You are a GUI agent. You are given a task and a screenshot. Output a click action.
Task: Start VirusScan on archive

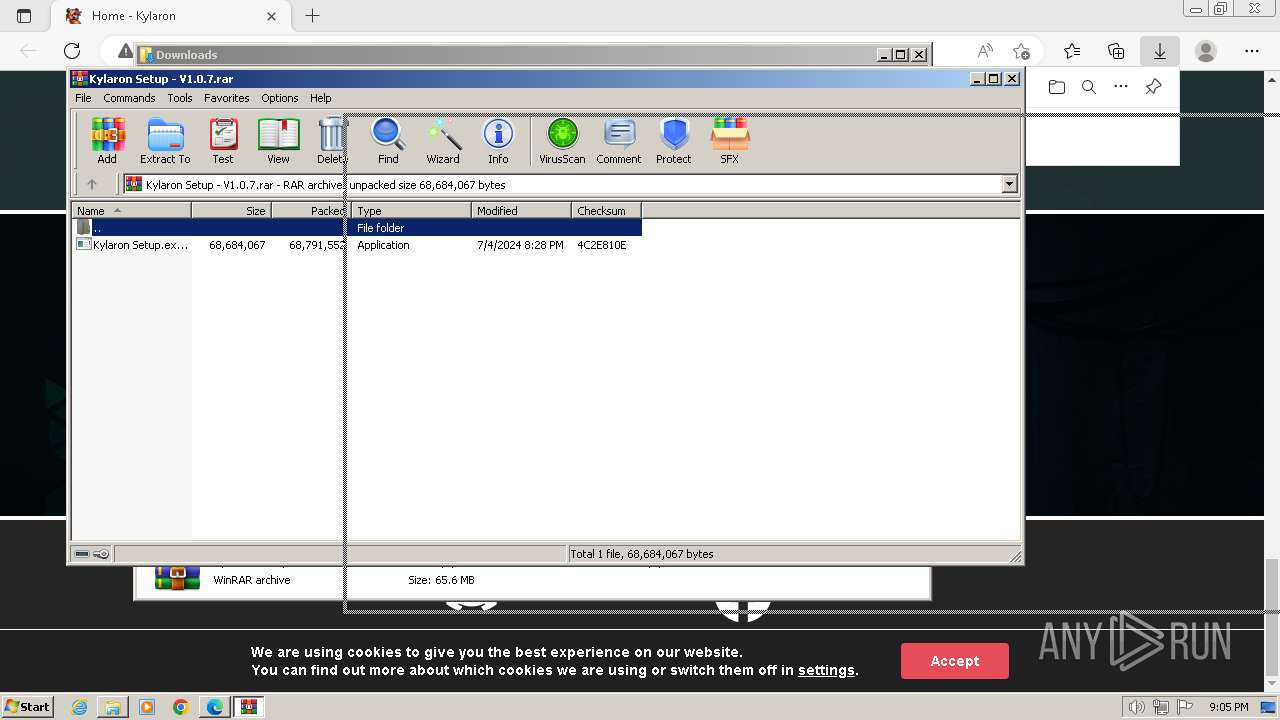[562, 141]
